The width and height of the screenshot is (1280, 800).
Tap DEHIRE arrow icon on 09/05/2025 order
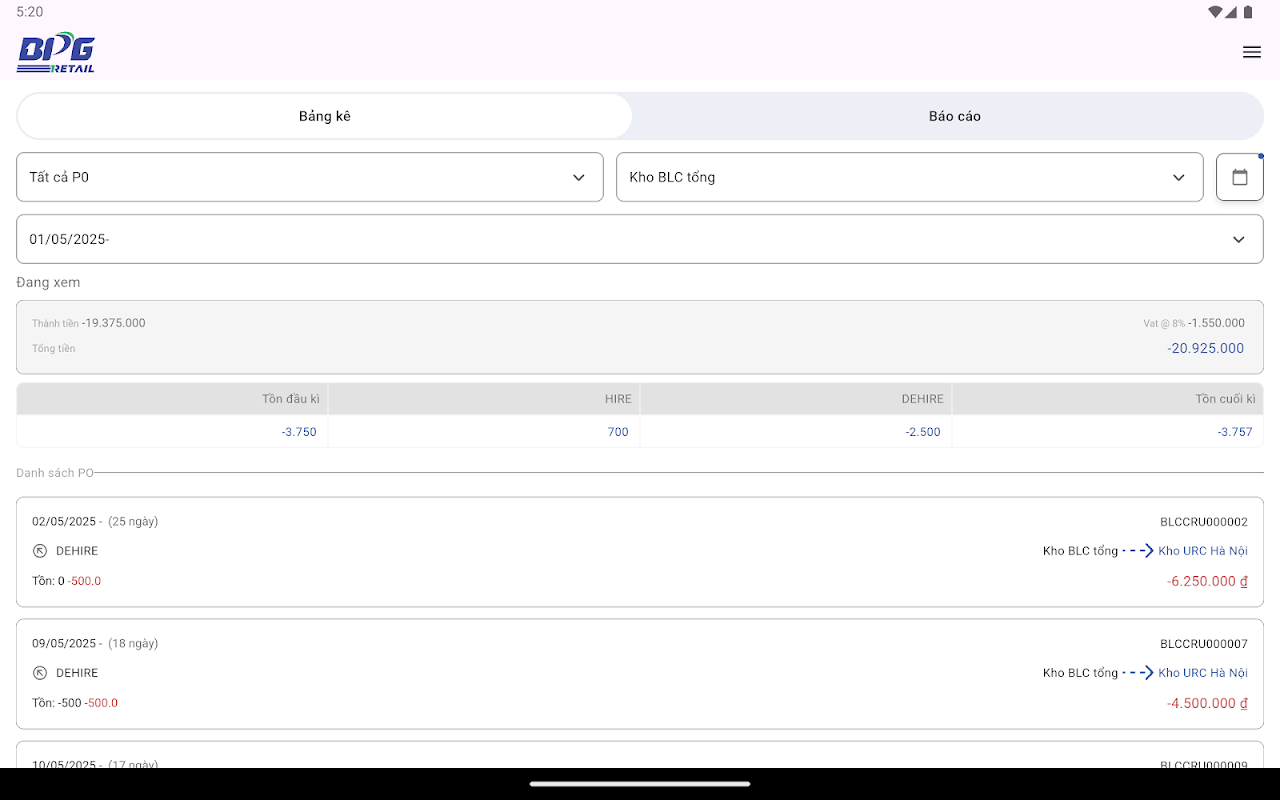click(40, 673)
